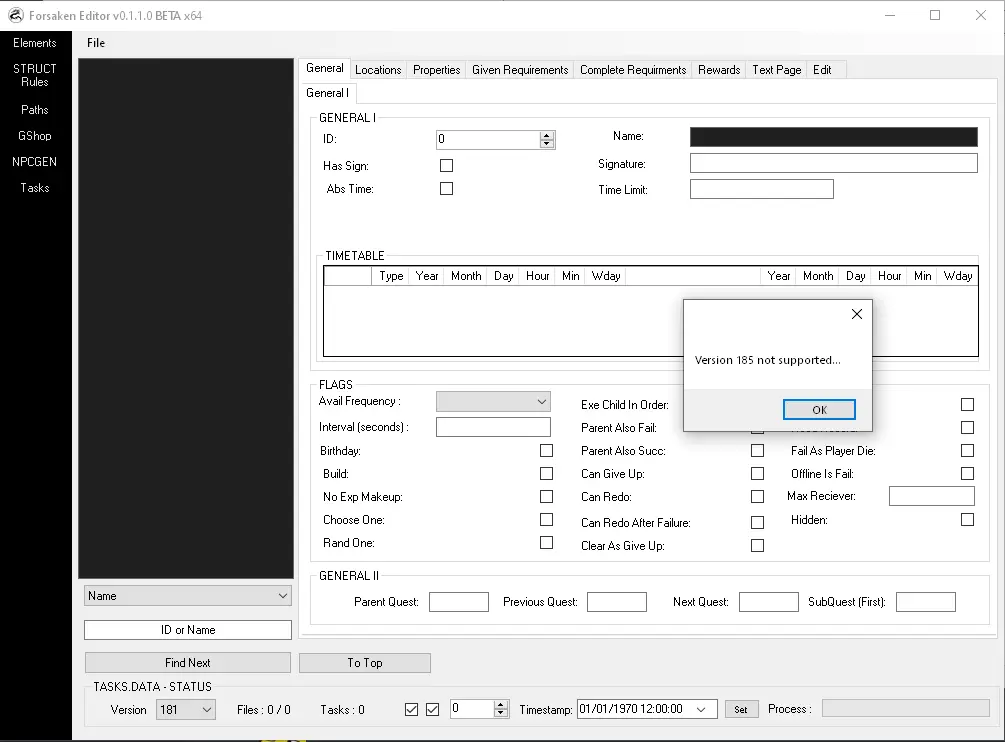Toggle the second status bar checkbox
Viewport: 1005px width, 742px height.
[433, 709]
